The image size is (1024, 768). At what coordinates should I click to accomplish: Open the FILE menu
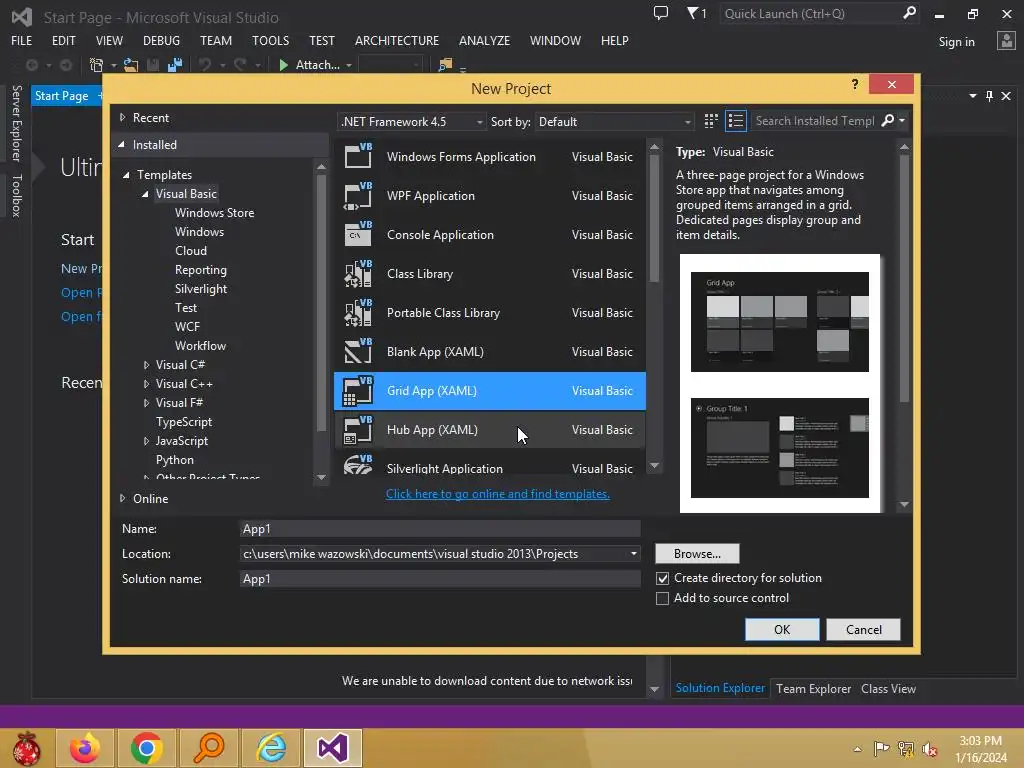coord(22,40)
